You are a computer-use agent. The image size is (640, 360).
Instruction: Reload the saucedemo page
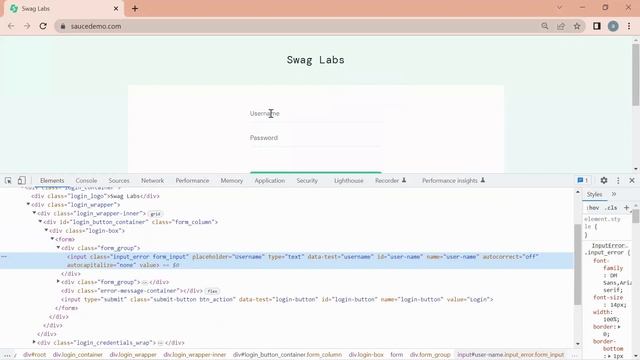(x=43, y=26)
